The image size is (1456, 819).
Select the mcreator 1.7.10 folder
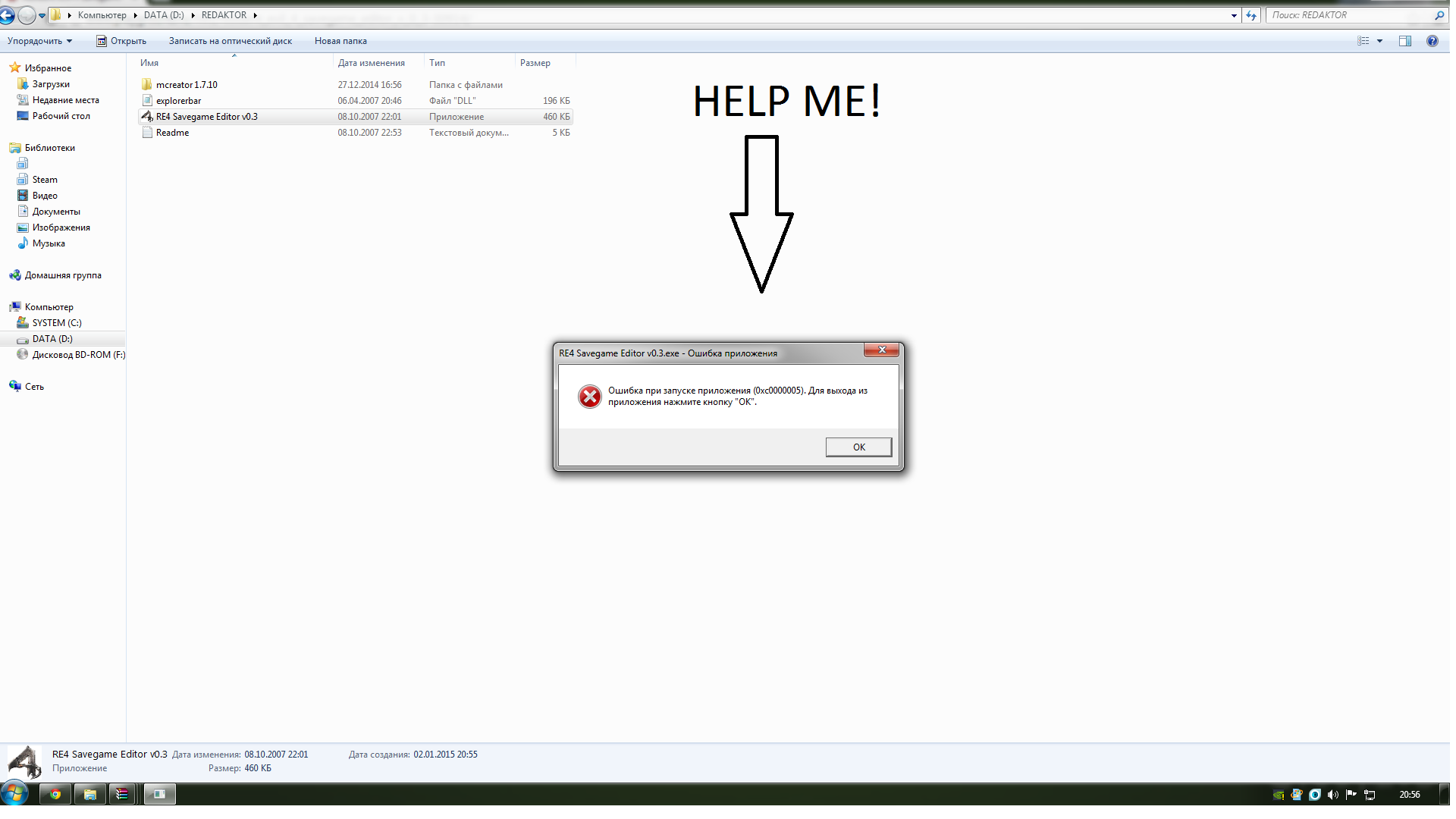pos(187,85)
